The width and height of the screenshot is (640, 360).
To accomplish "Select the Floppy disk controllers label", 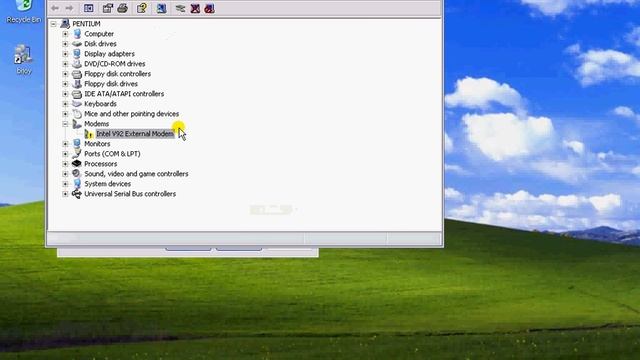I will pyautogui.click(x=118, y=74).
